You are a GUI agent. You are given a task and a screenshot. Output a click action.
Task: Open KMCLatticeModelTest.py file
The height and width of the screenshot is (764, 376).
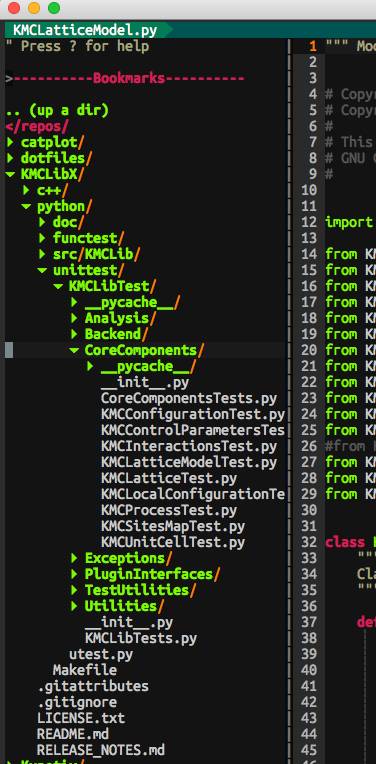(189, 462)
